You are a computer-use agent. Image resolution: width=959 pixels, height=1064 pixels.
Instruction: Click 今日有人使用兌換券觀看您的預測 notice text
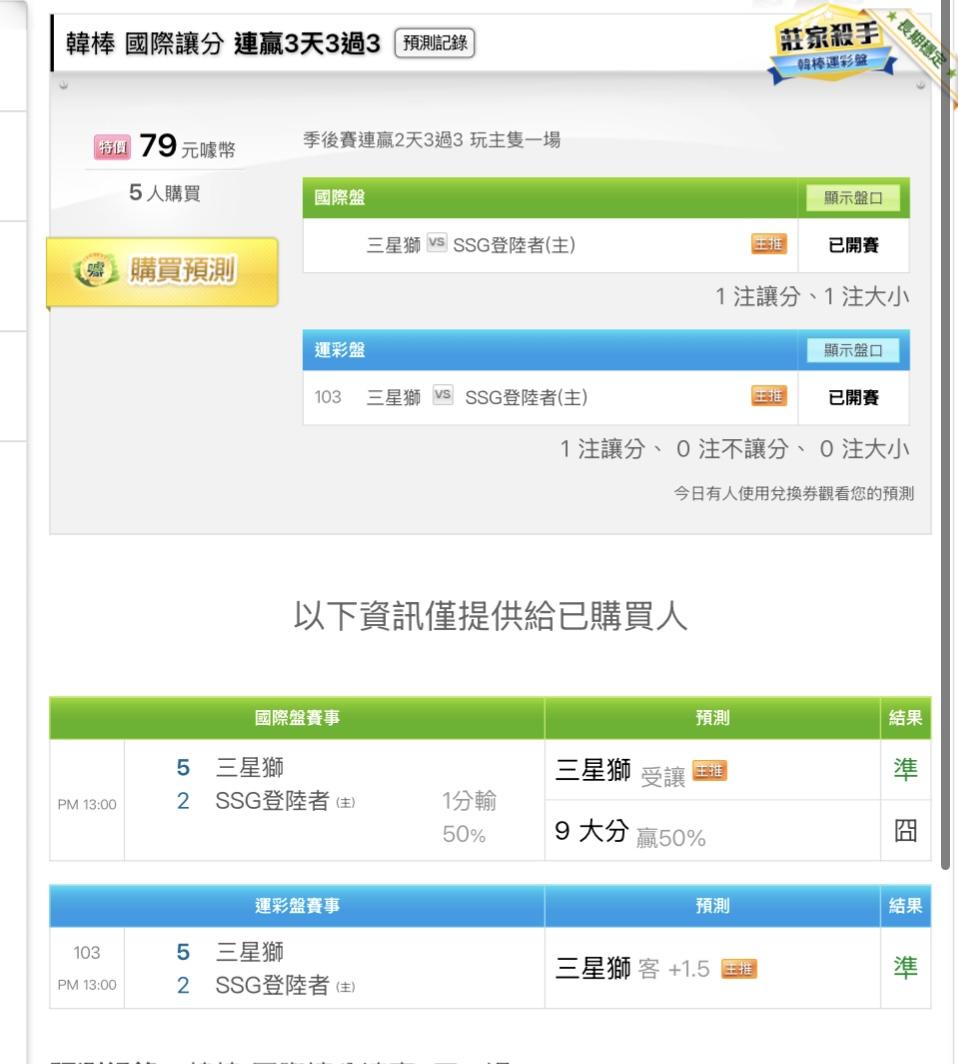793,493
